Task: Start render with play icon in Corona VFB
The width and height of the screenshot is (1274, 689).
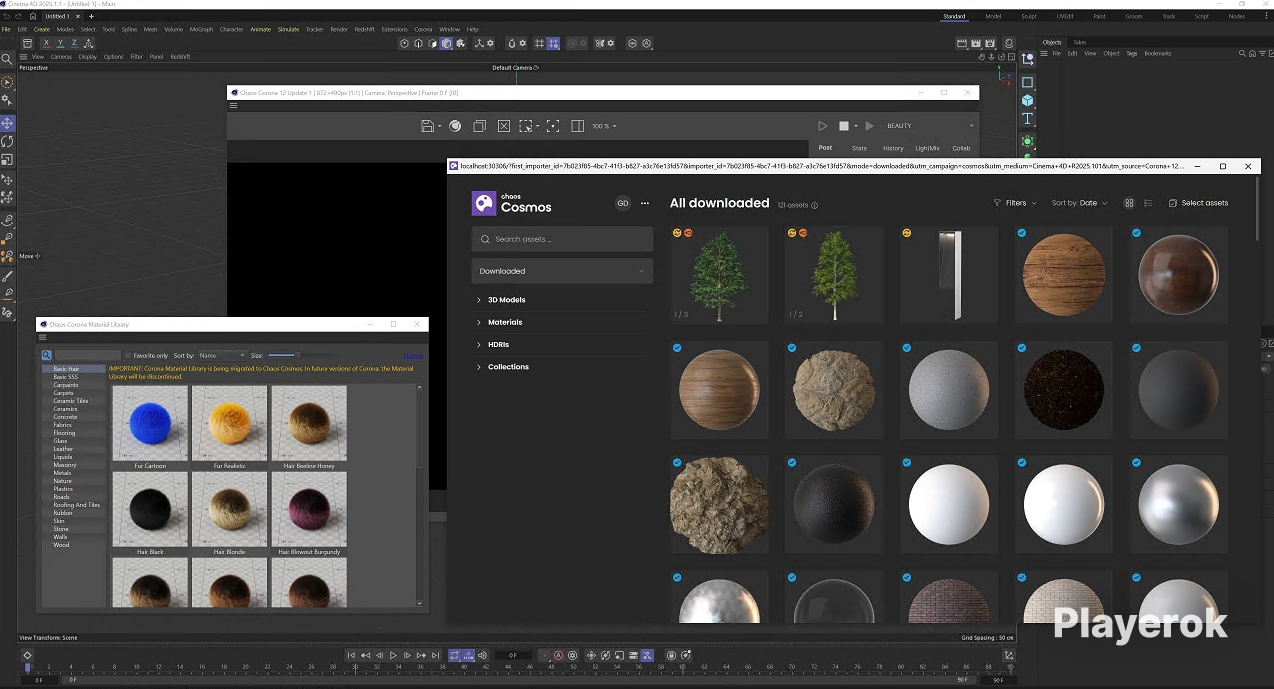Action: tap(822, 126)
